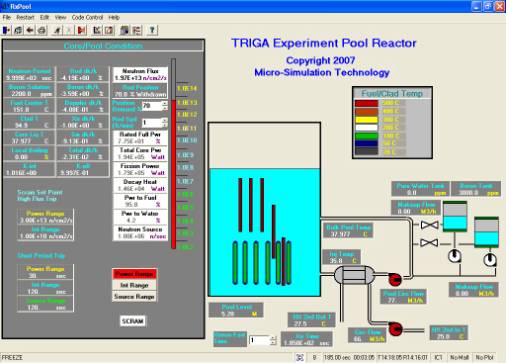This screenshot has width=506, height=363.
Task: Click the red pool coolant pump icon
Action: click(395, 279)
